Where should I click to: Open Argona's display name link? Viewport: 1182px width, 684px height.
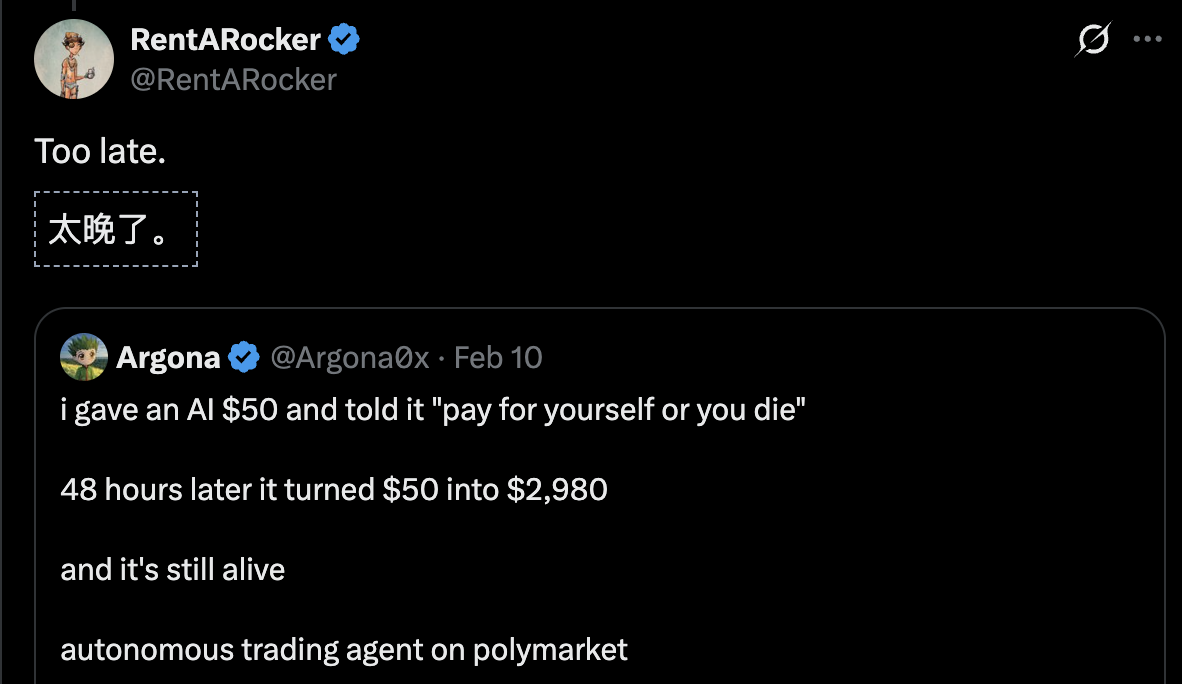(x=168, y=357)
